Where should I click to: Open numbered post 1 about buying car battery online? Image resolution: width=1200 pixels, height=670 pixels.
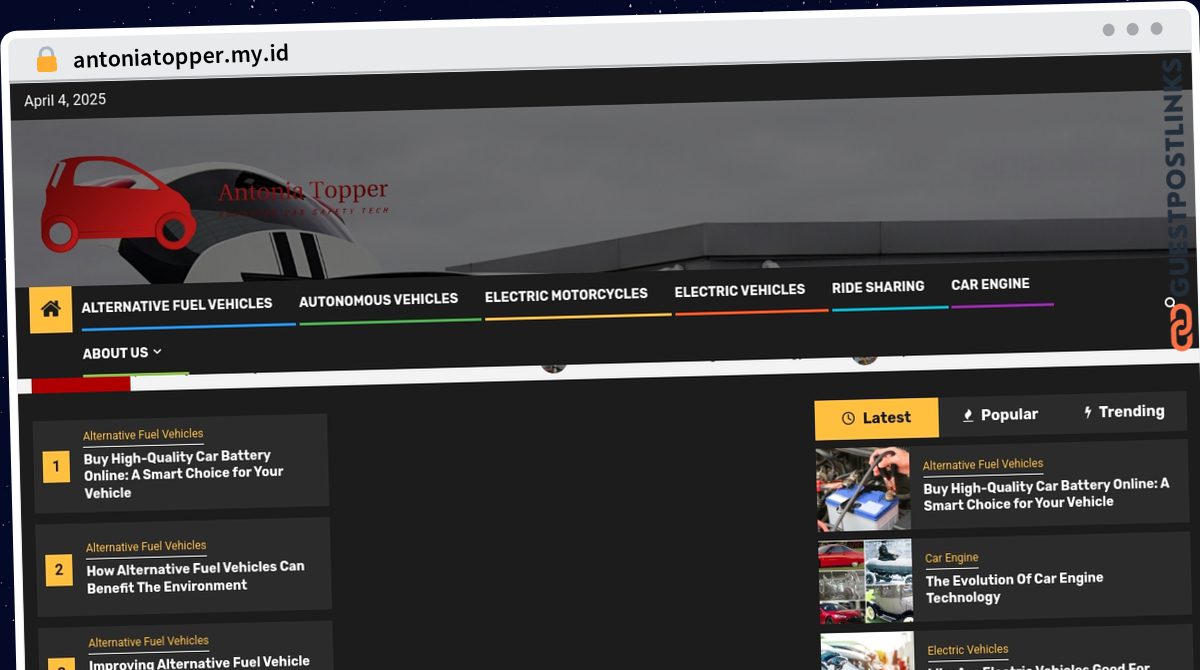tap(184, 474)
